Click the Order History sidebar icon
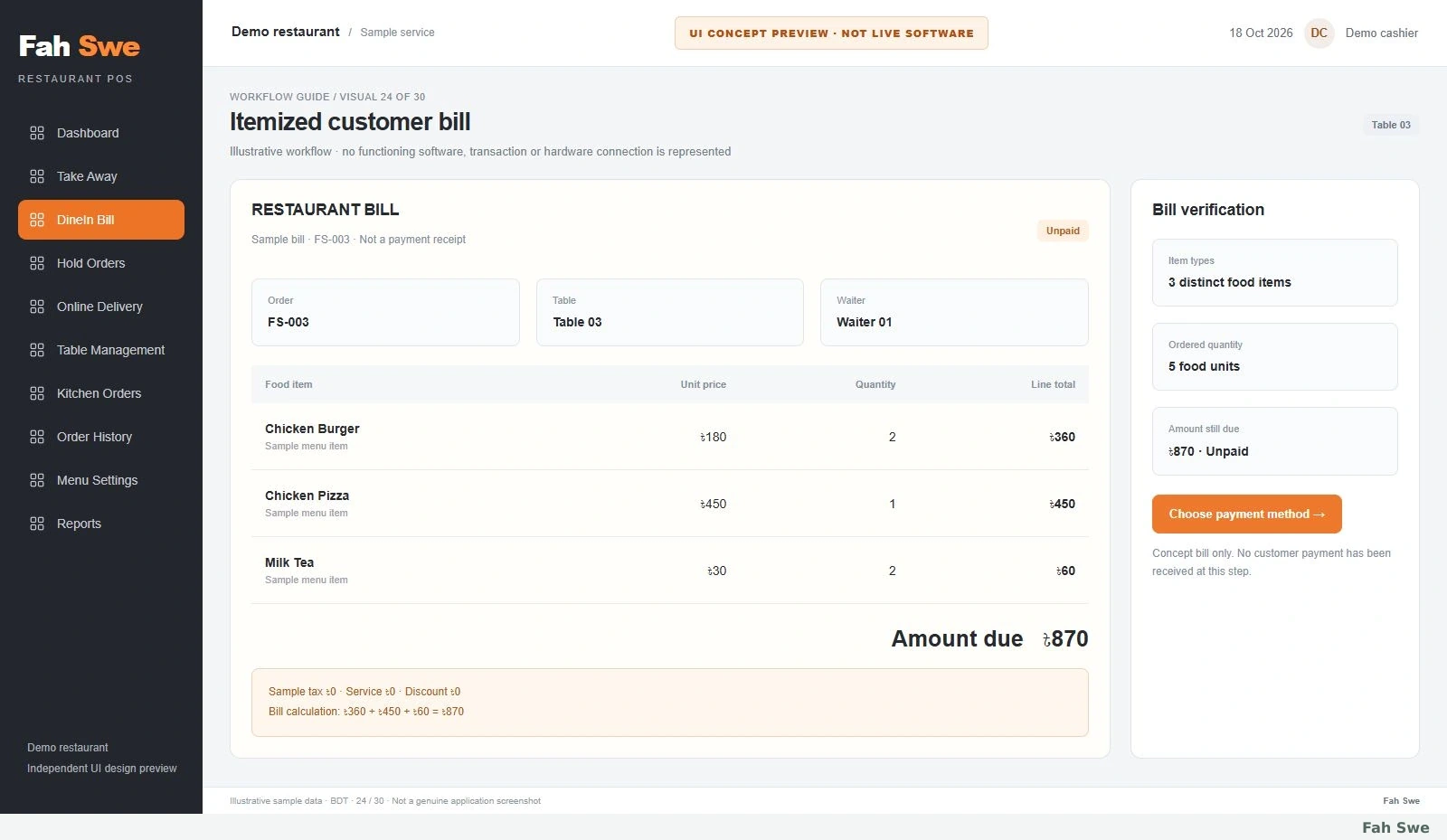The width and height of the screenshot is (1447, 840). [37, 437]
